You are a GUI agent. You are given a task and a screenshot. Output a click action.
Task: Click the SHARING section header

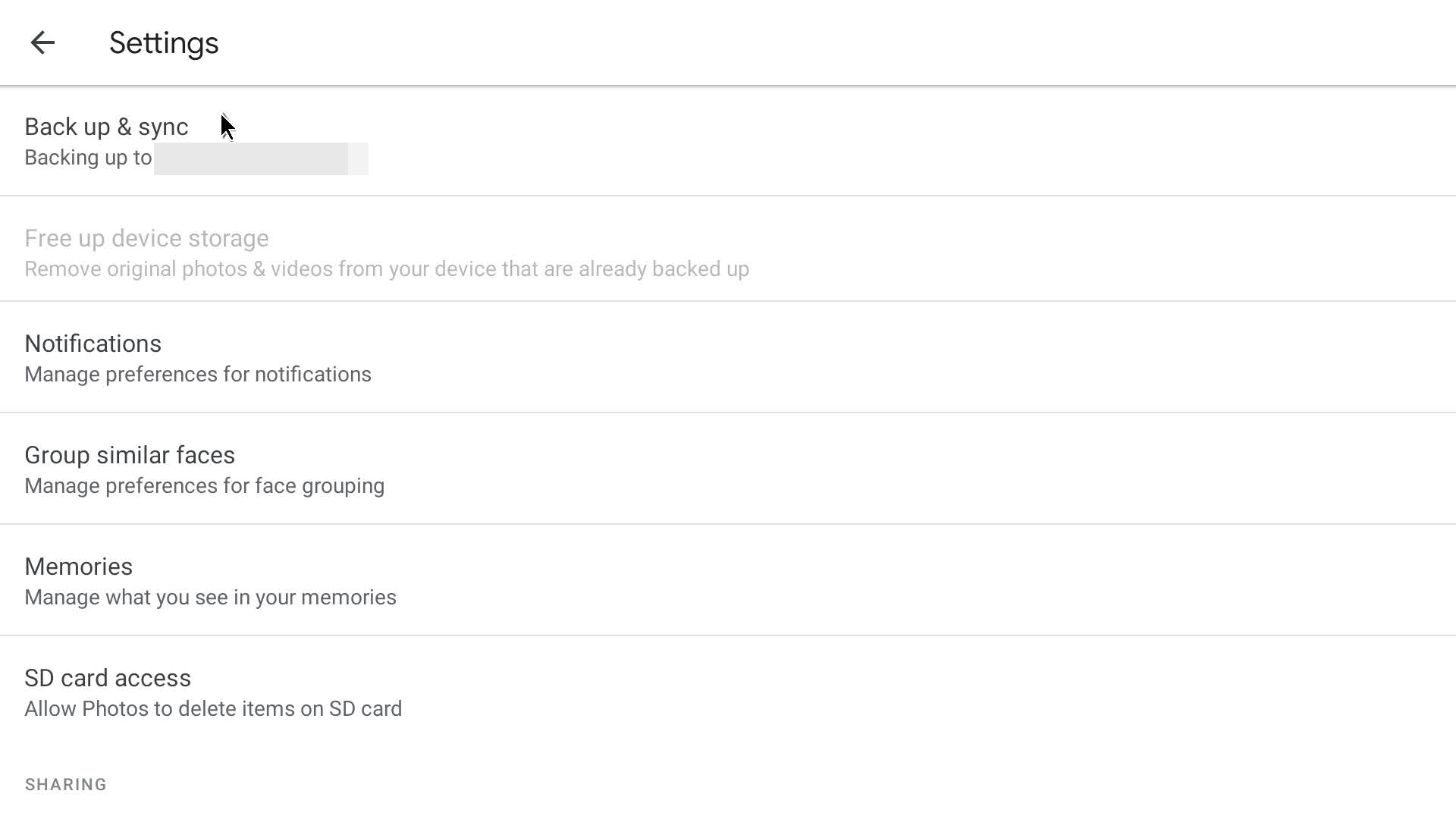(x=65, y=784)
